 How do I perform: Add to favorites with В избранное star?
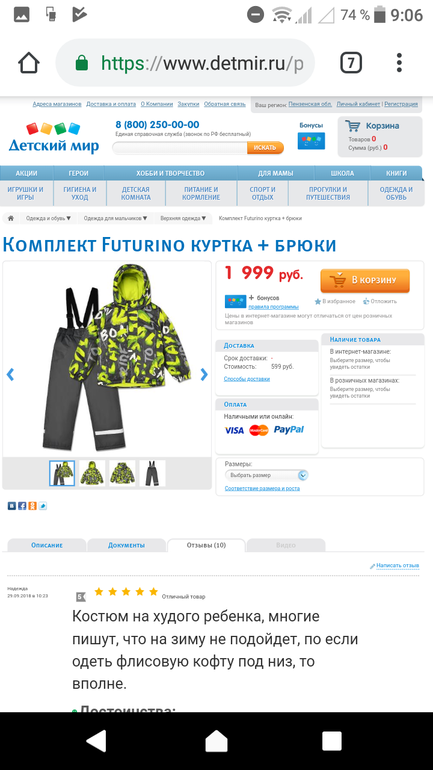click(335, 302)
